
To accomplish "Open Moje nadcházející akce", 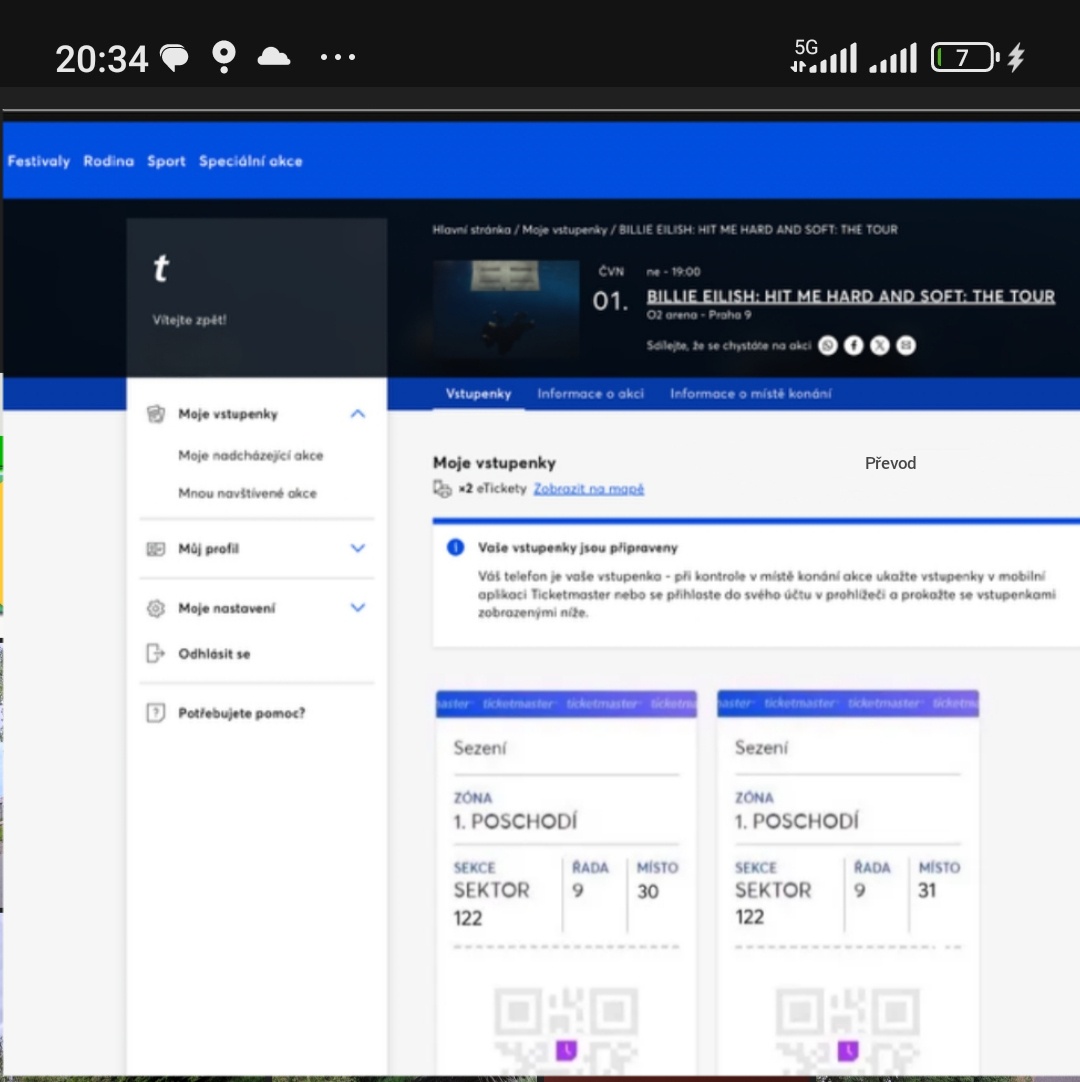I will [251, 455].
